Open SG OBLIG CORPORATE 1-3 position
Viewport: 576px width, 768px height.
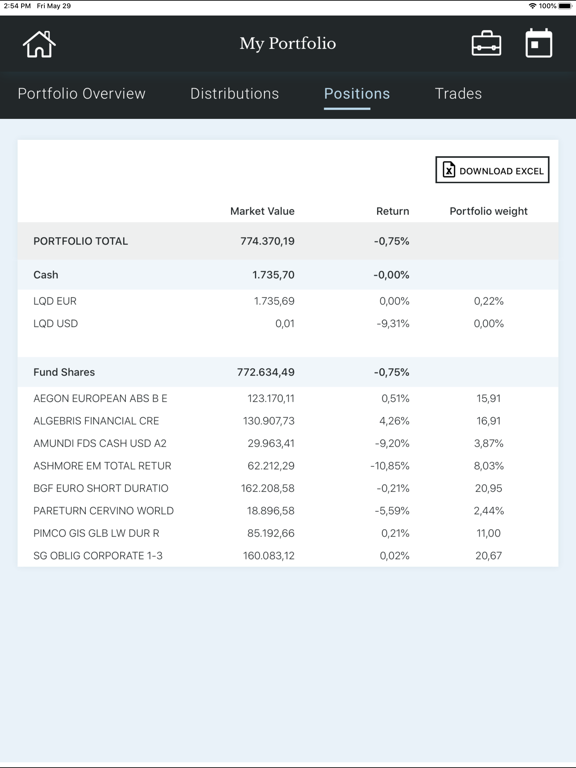point(98,556)
